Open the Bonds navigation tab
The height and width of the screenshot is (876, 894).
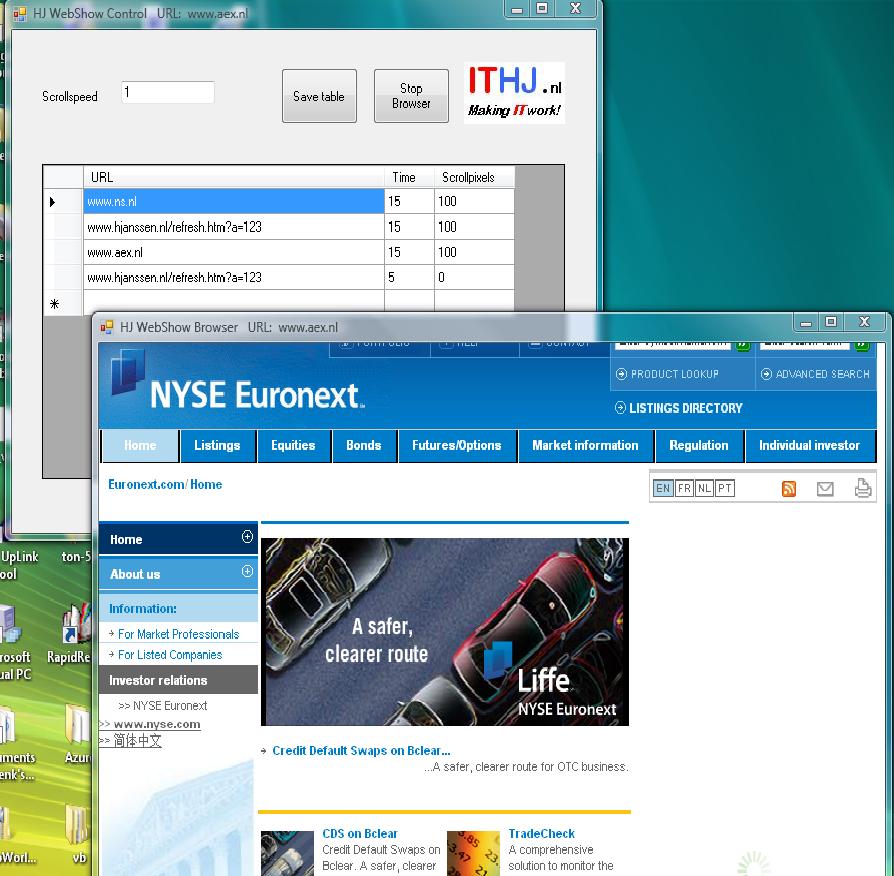[x=364, y=445]
